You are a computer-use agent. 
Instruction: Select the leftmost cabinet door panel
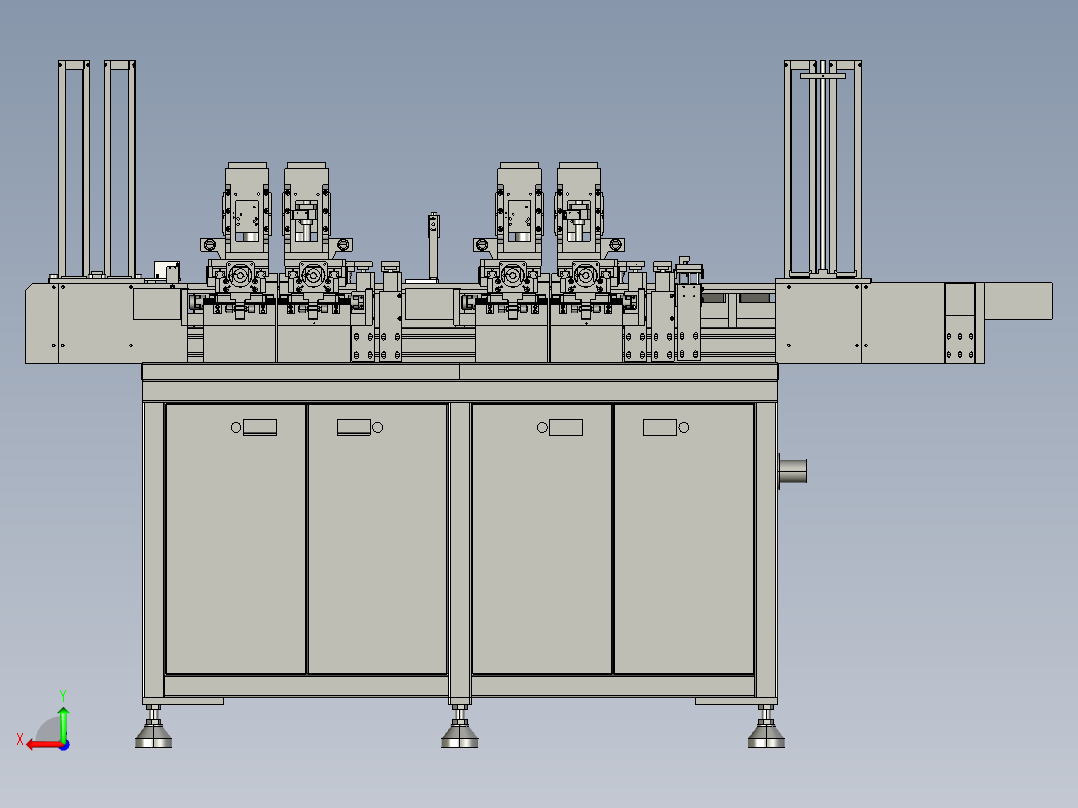(236, 539)
